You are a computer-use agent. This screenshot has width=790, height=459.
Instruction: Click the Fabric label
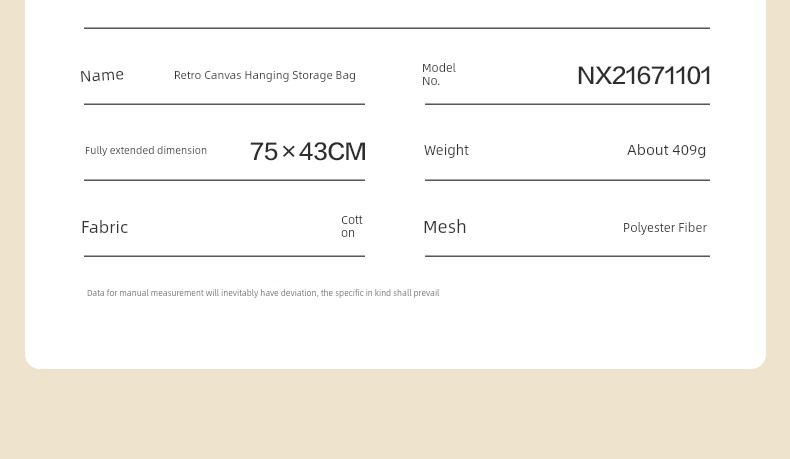pos(104,227)
